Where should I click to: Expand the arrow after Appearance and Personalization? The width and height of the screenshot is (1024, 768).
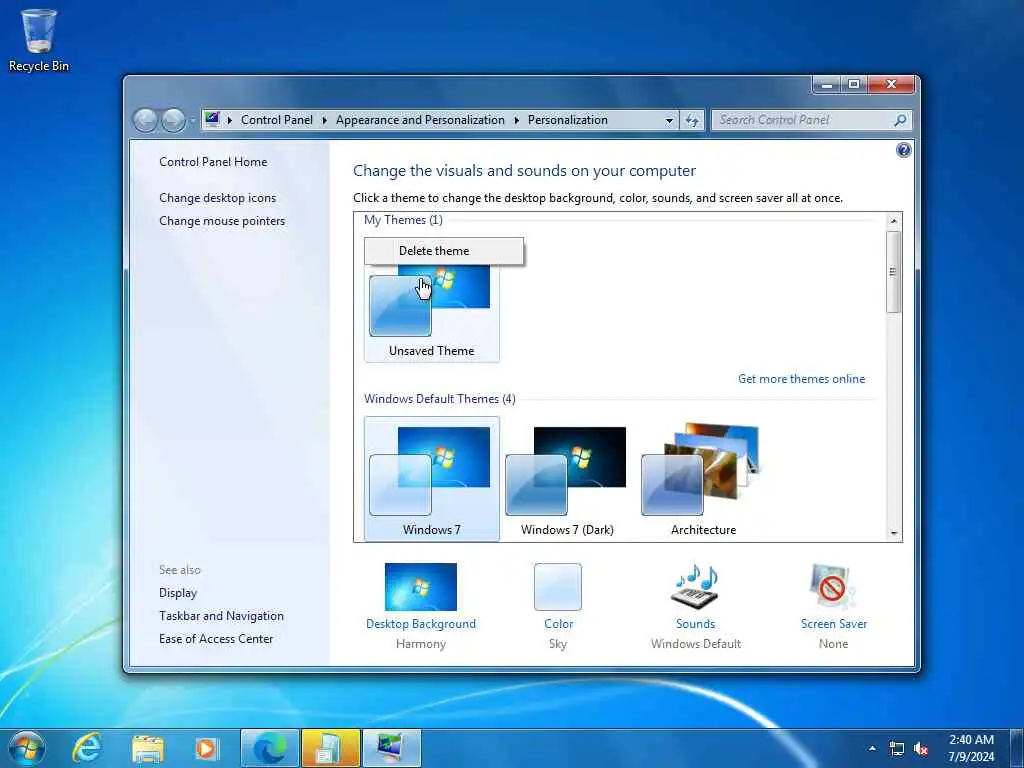coord(517,120)
